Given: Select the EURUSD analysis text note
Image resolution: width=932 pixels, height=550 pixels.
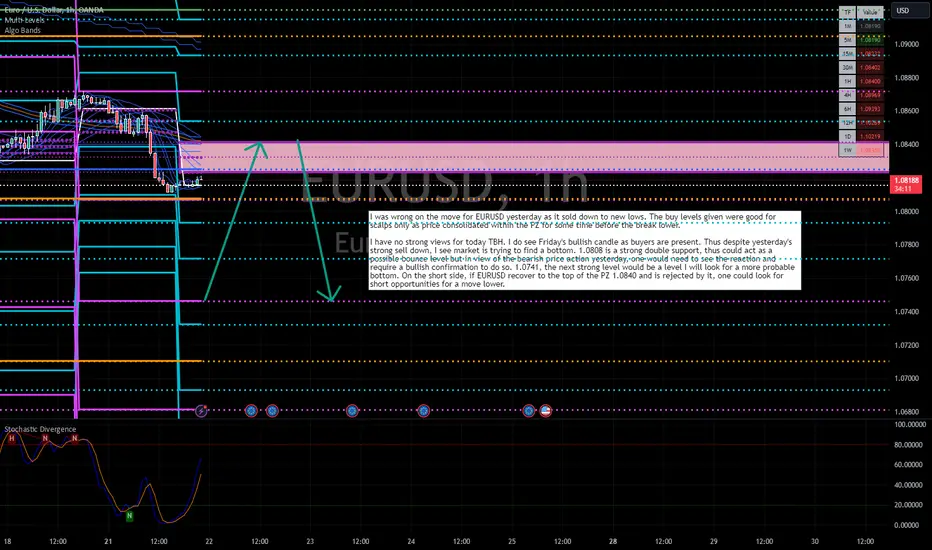Looking at the screenshot, I should pyautogui.click(x=584, y=250).
